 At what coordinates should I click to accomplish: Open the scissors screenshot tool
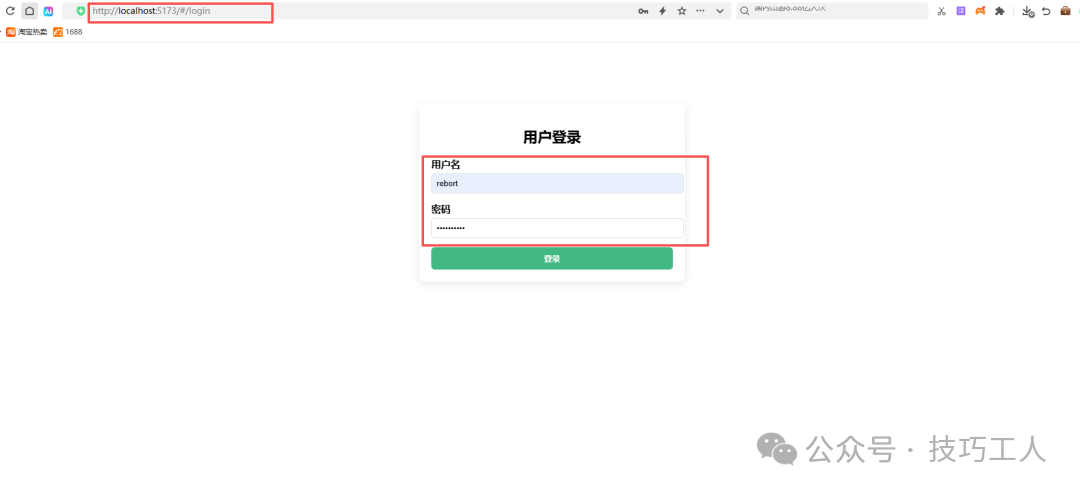coord(942,11)
